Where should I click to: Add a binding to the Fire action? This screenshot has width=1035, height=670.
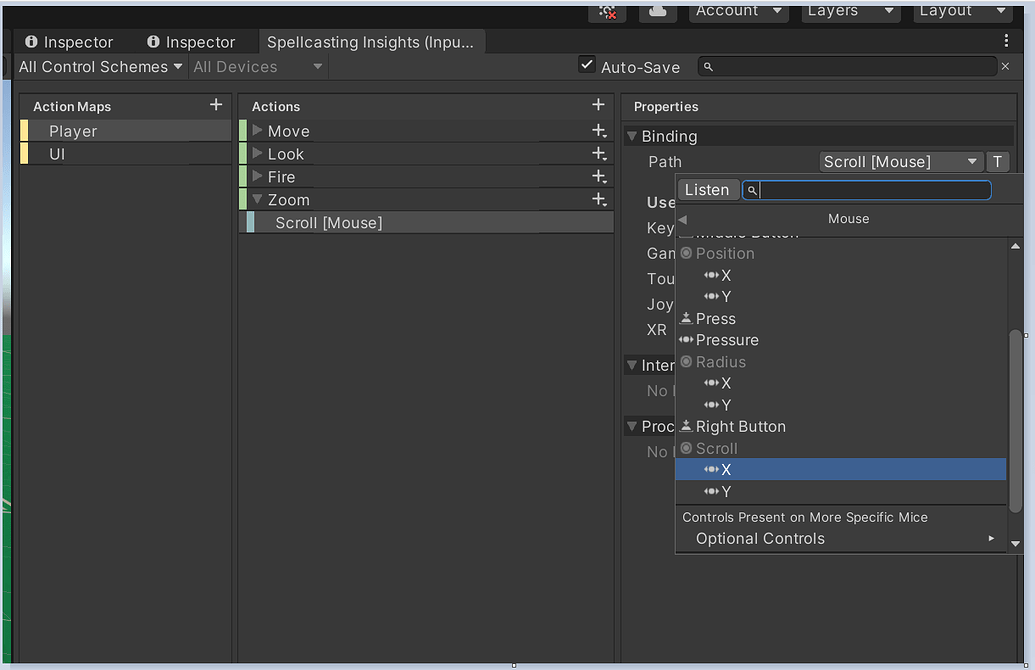[598, 176]
